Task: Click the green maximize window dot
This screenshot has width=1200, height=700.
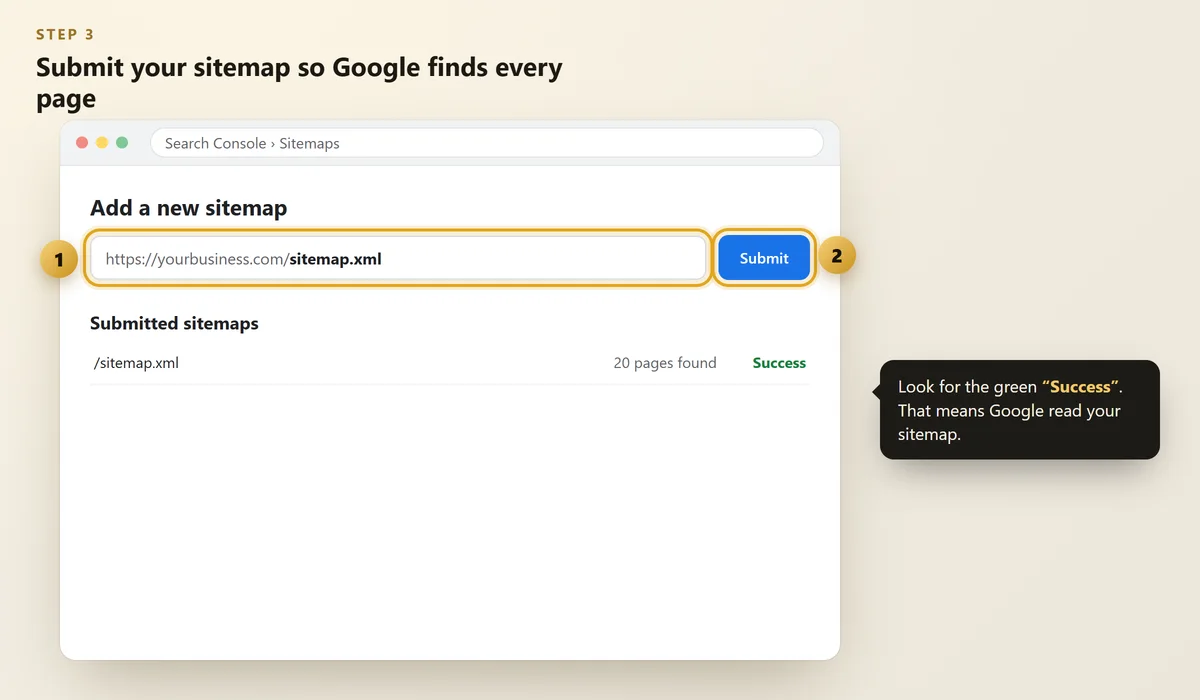Action: coord(122,143)
